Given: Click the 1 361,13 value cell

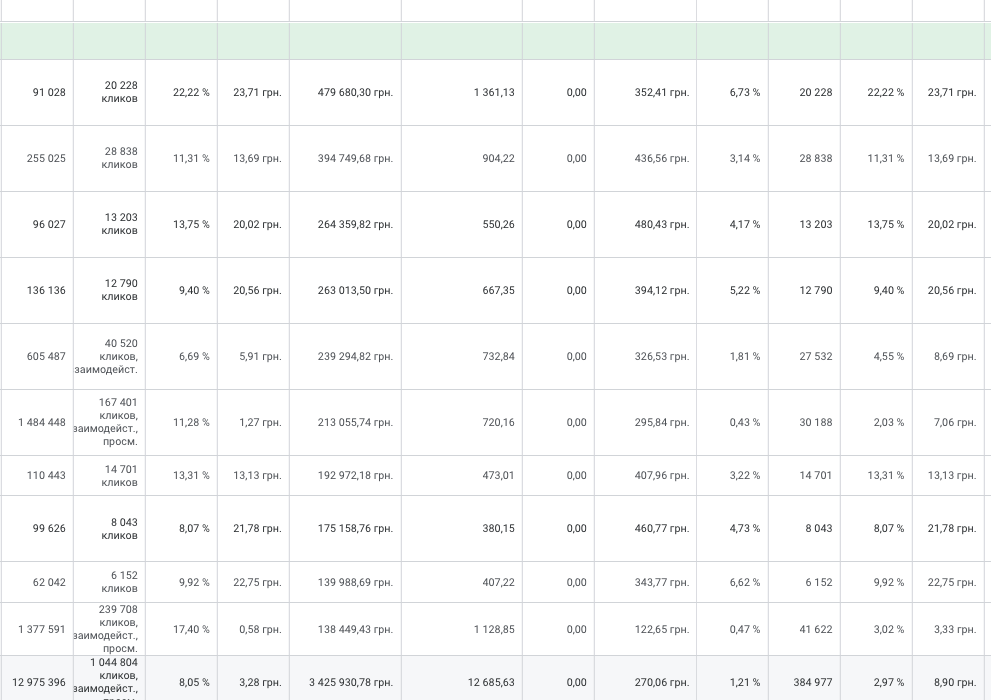Looking at the screenshot, I should click(x=494, y=92).
